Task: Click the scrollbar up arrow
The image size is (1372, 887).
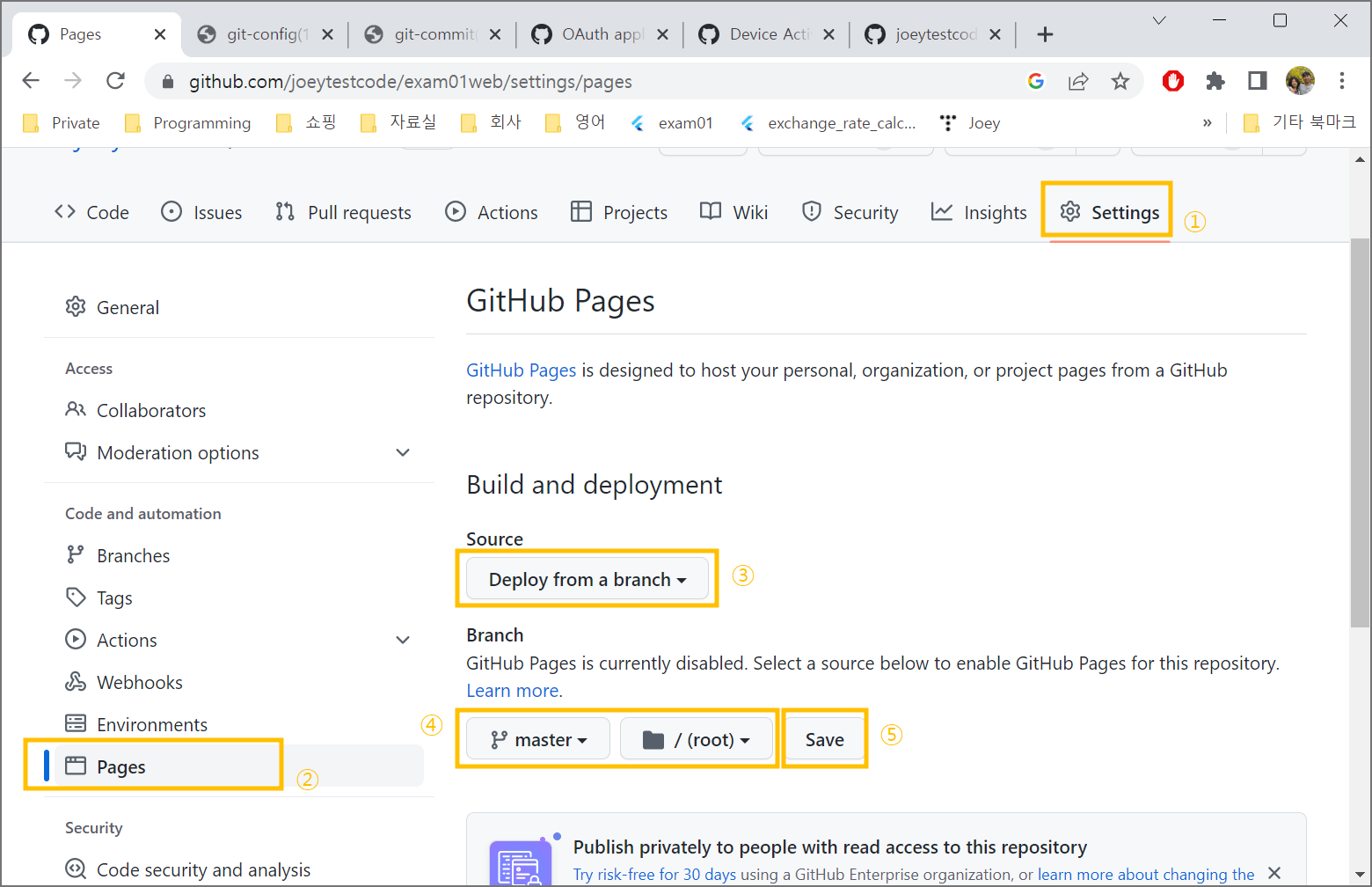Action: coord(1360,159)
